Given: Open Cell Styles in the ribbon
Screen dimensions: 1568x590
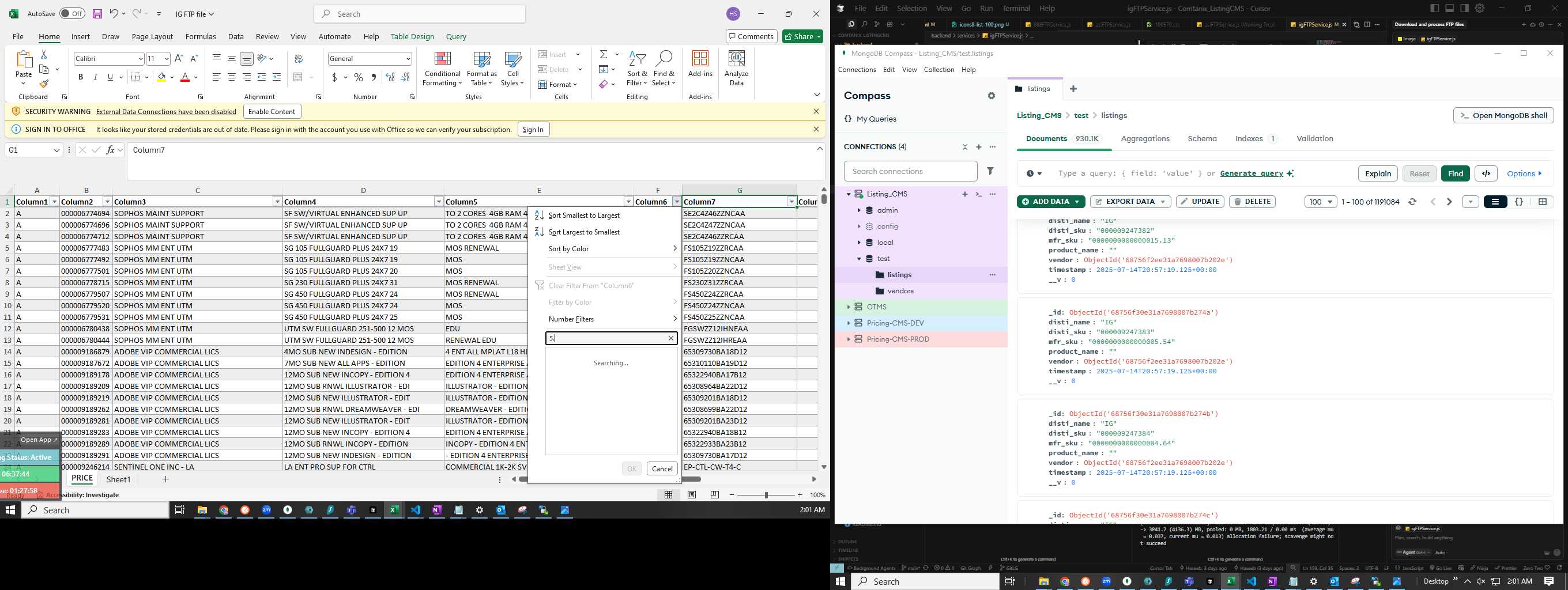Looking at the screenshot, I should pyautogui.click(x=512, y=68).
